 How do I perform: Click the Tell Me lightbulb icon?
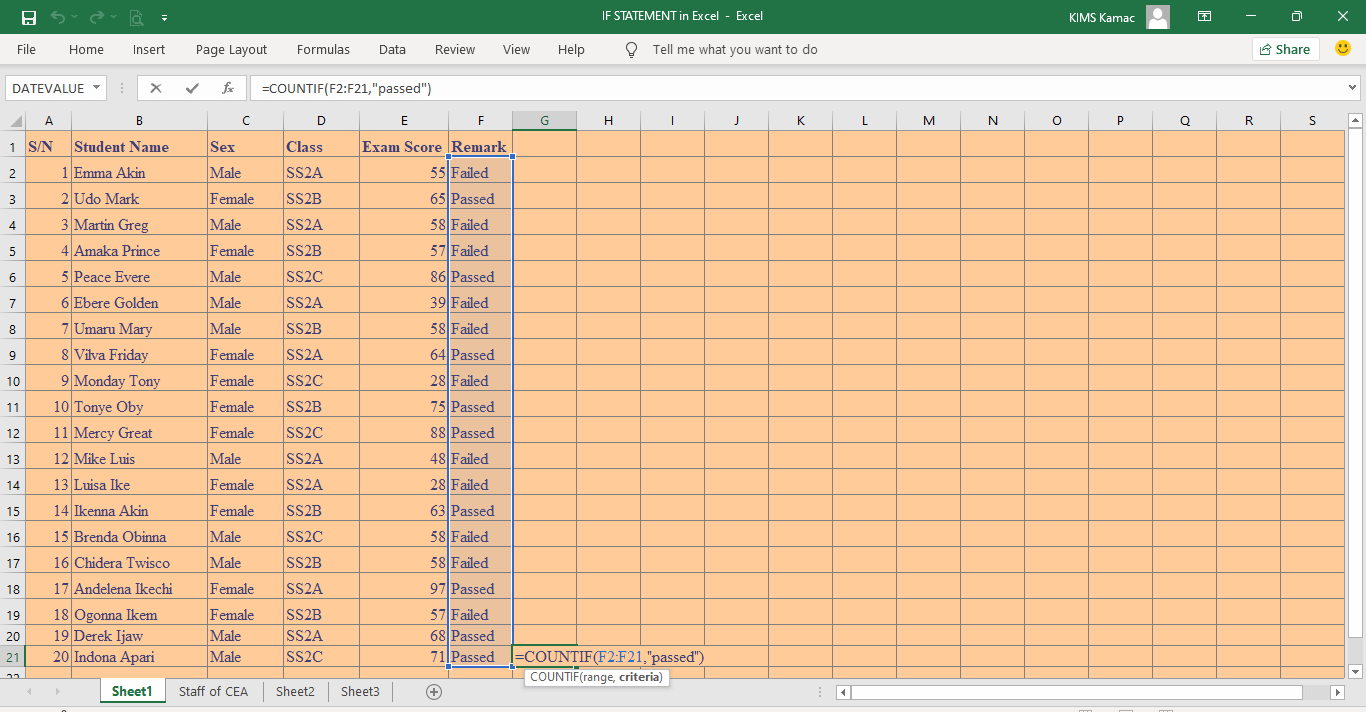pos(630,49)
